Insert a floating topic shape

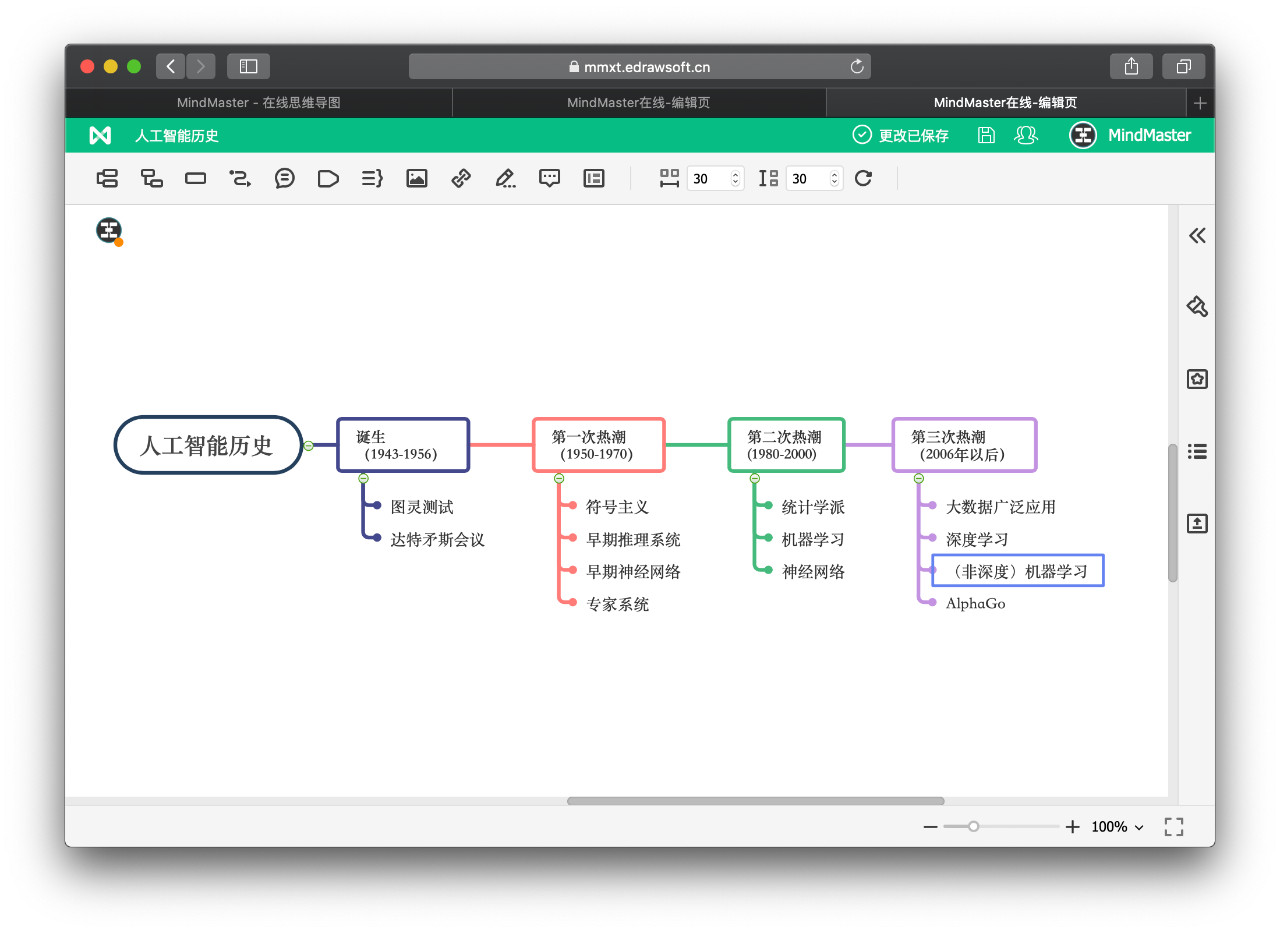coord(195,178)
